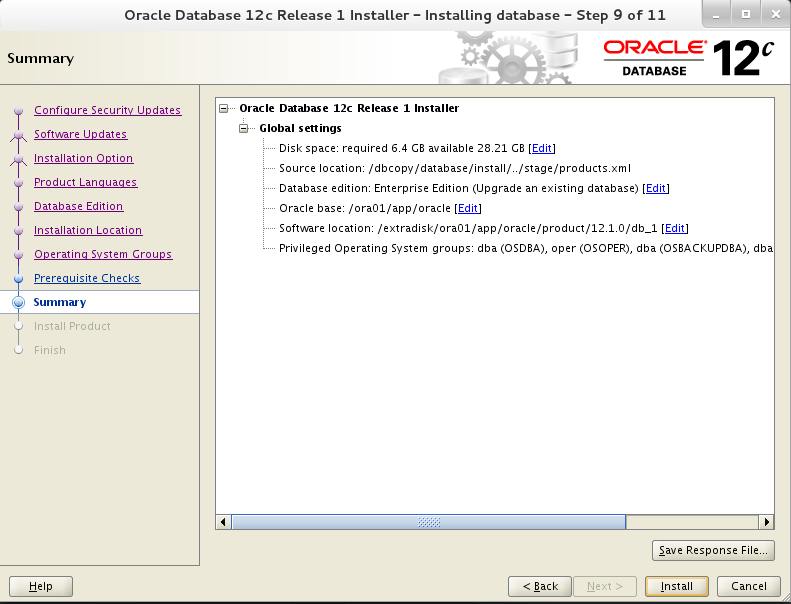Return to Database Edition step
Viewport: 791px width, 604px height.
[x=78, y=206]
